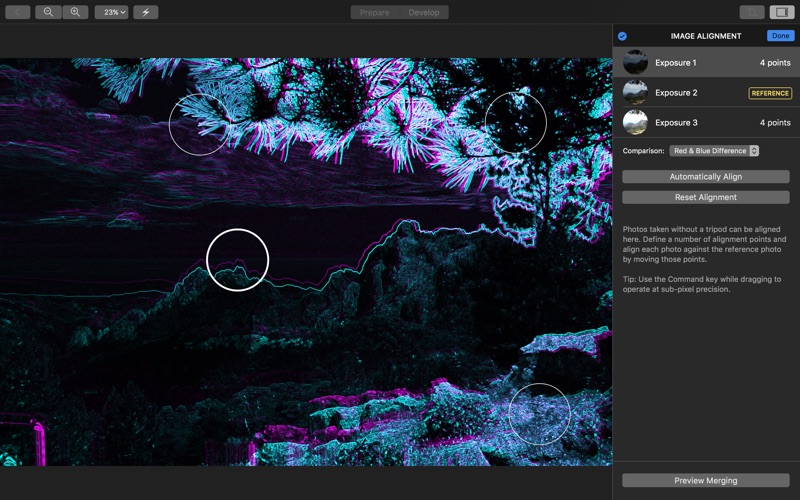Click the split view icon in toolbar
This screenshot has width=800, height=500.
coord(751,12)
